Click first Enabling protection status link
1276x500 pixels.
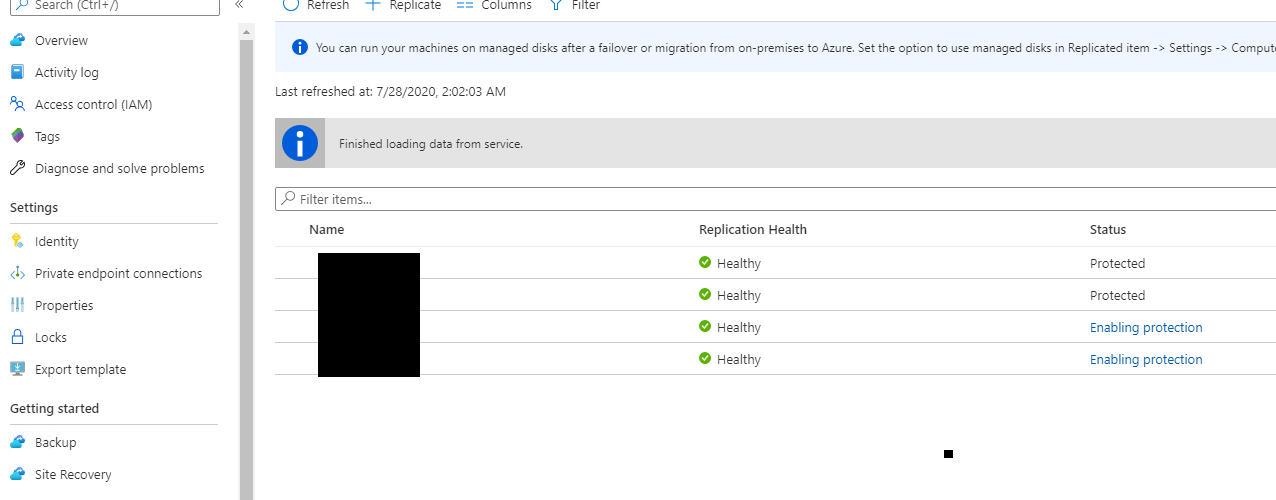click(x=1146, y=327)
